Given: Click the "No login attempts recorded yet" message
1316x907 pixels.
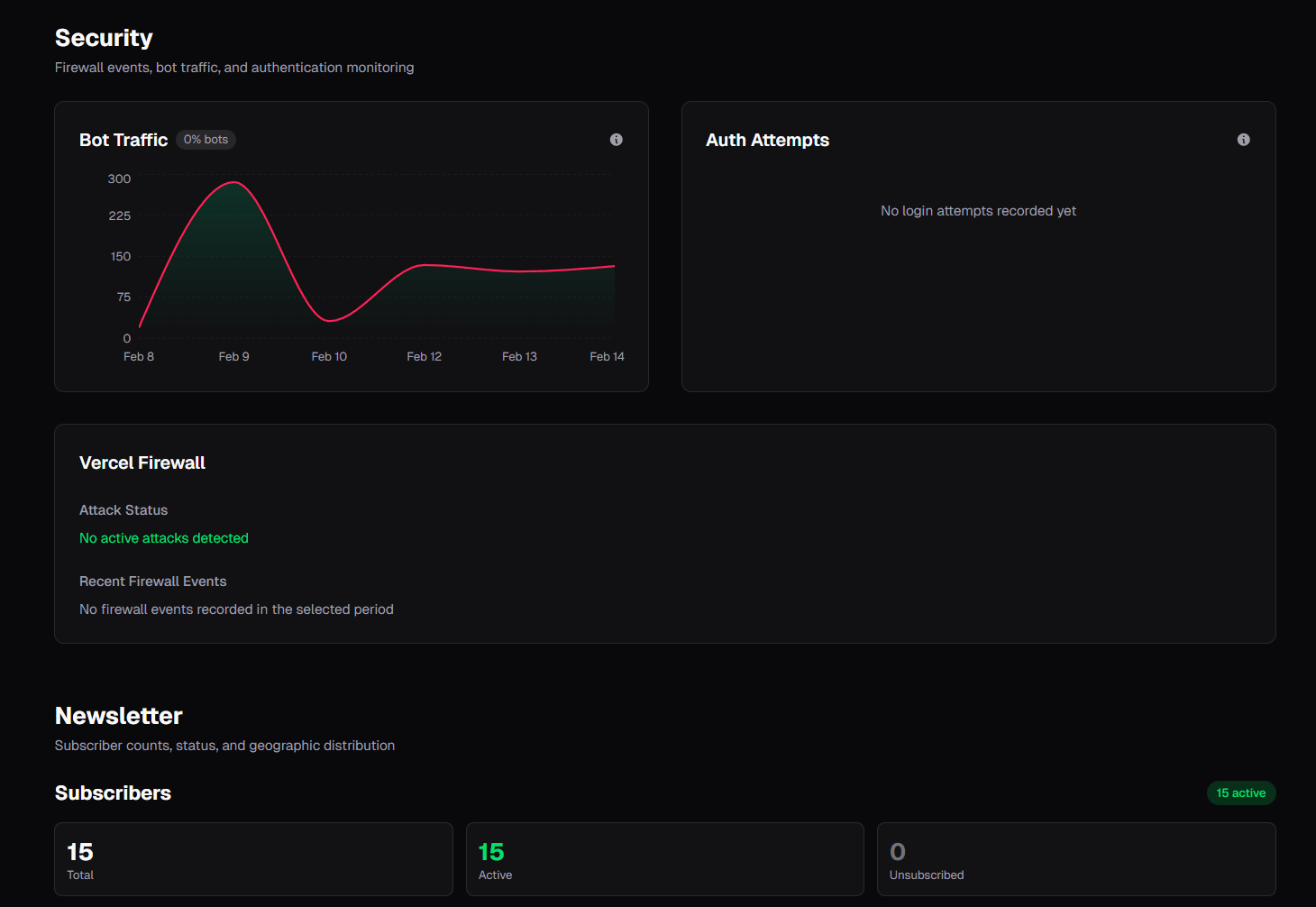Looking at the screenshot, I should tap(978, 210).
